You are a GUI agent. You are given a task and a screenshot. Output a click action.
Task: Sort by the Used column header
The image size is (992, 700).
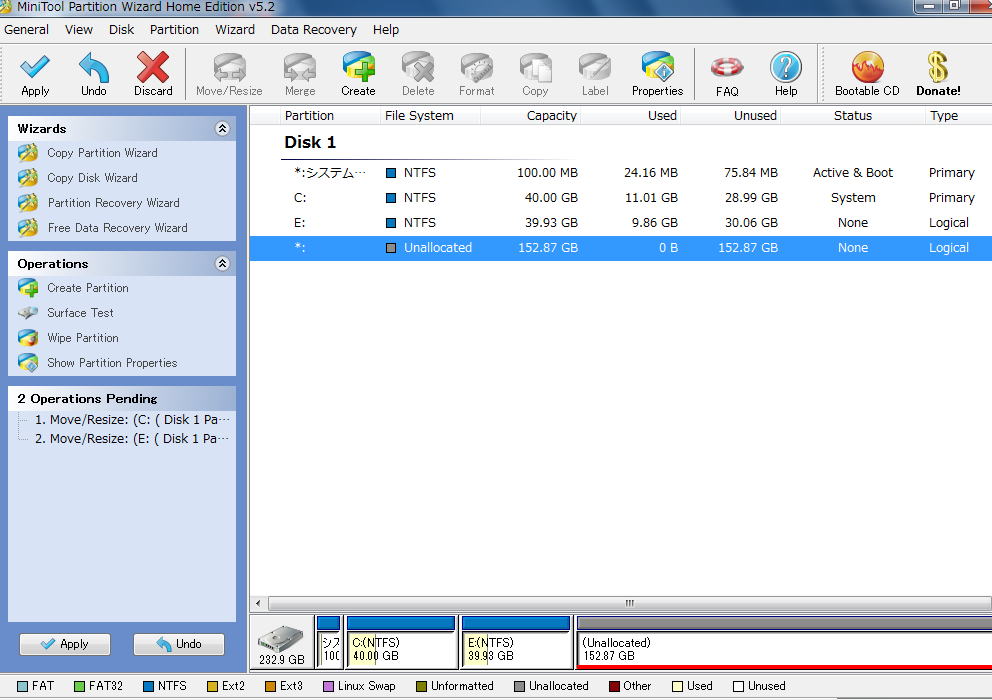point(630,116)
